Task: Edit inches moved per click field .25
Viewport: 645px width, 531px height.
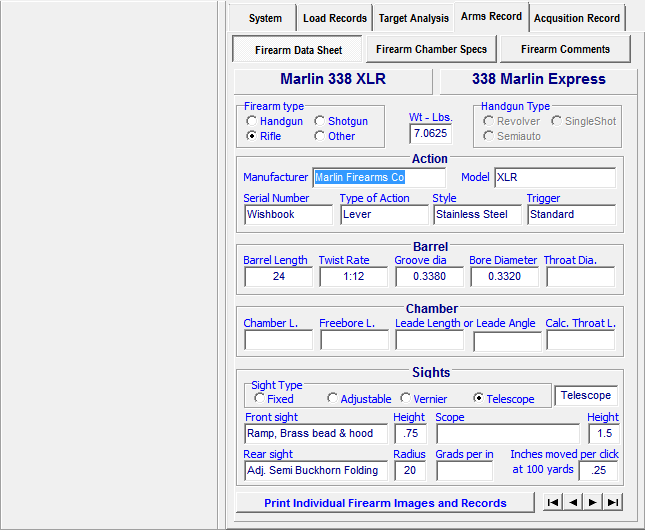Action: (599, 471)
